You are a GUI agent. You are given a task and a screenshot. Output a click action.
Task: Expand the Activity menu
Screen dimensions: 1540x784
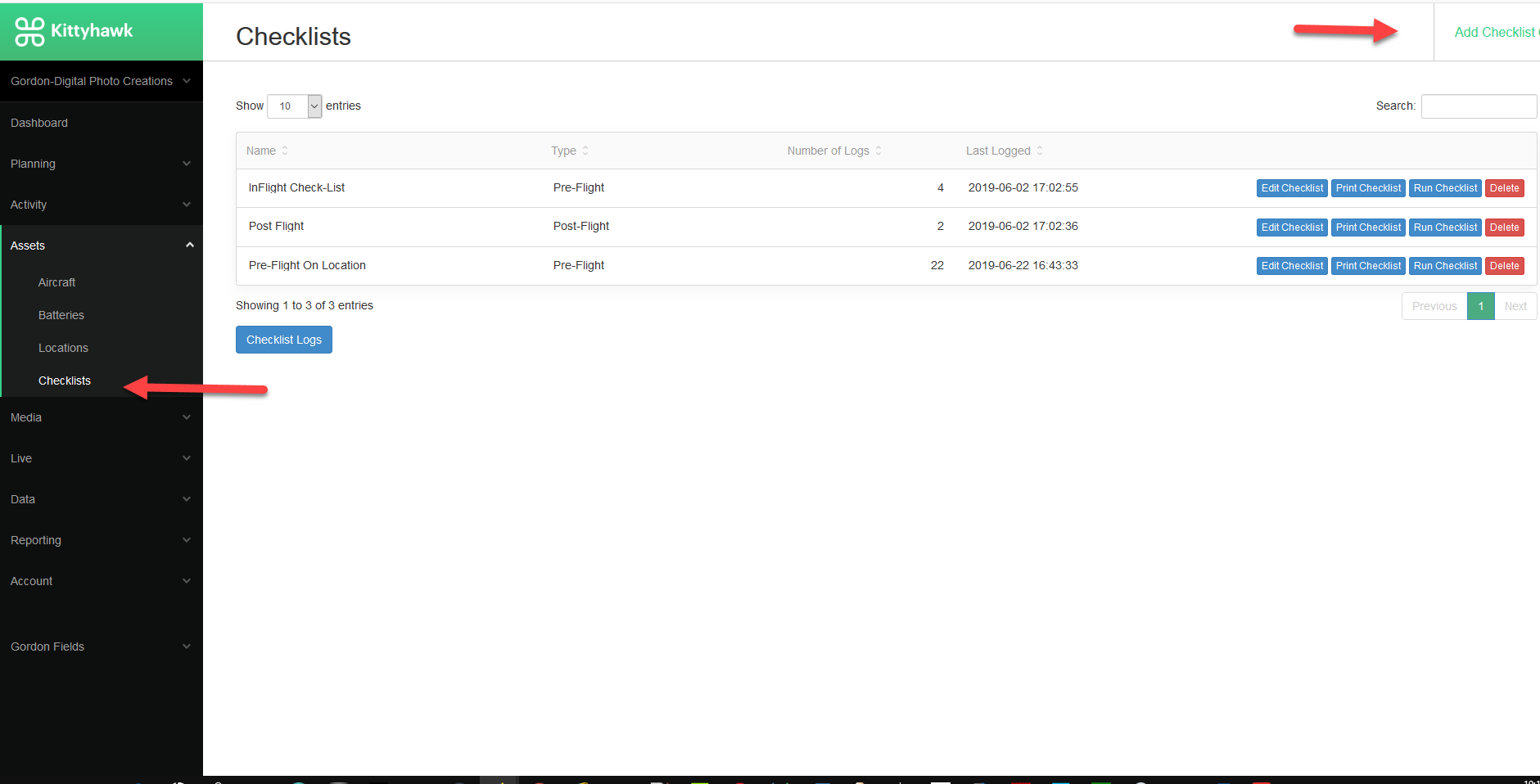coord(101,205)
